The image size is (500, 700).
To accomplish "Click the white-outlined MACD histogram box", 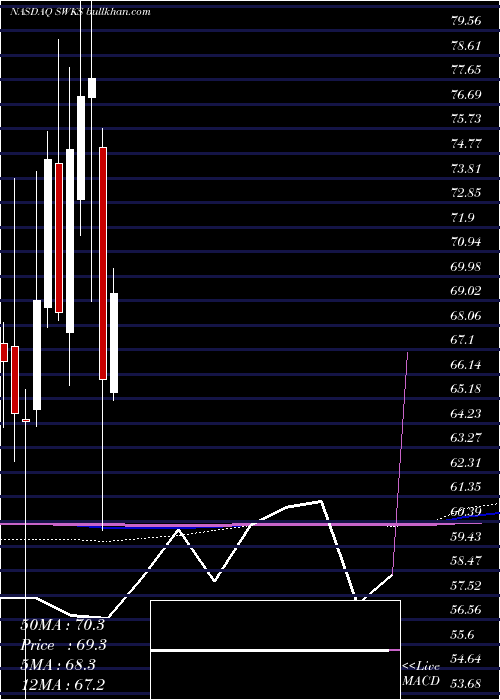I will coord(275,650).
